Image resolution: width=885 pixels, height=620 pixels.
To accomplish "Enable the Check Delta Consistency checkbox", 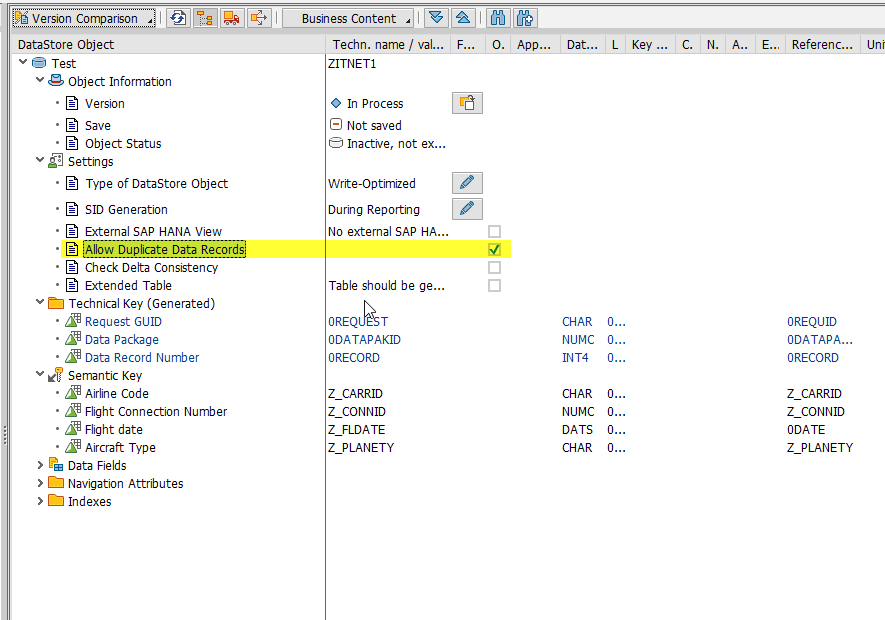I will pyautogui.click(x=494, y=267).
